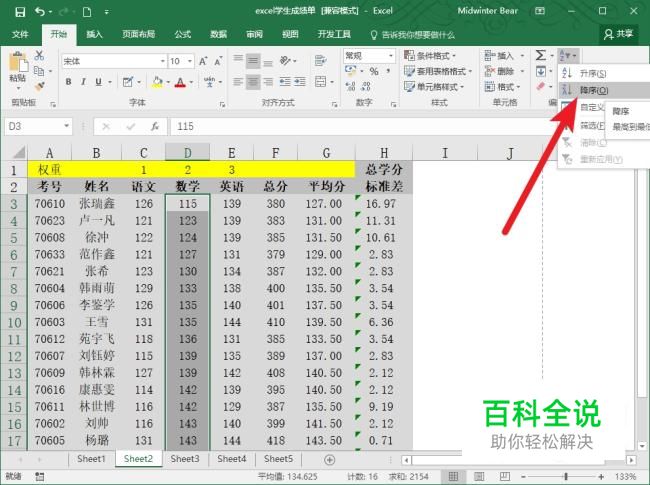Switch to Sheet3 worksheet tab
The width and height of the screenshot is (650, 485).
point(185,459)
